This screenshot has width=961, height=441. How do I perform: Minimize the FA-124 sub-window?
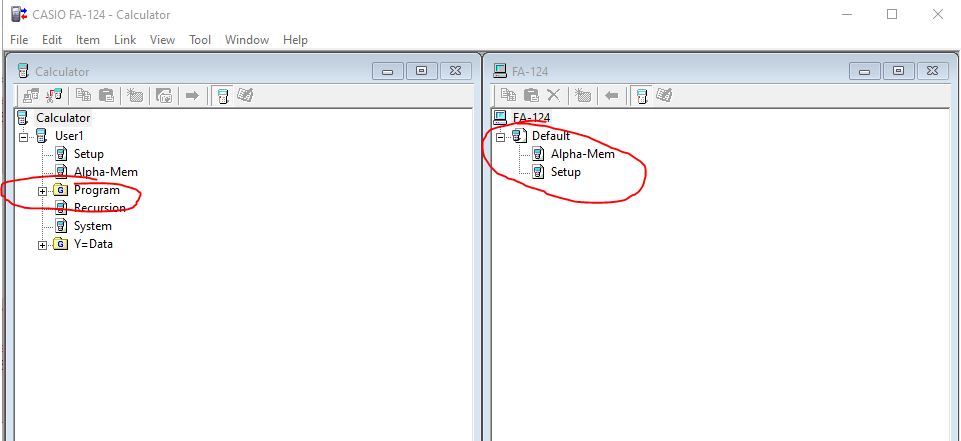tap(865, 71)
